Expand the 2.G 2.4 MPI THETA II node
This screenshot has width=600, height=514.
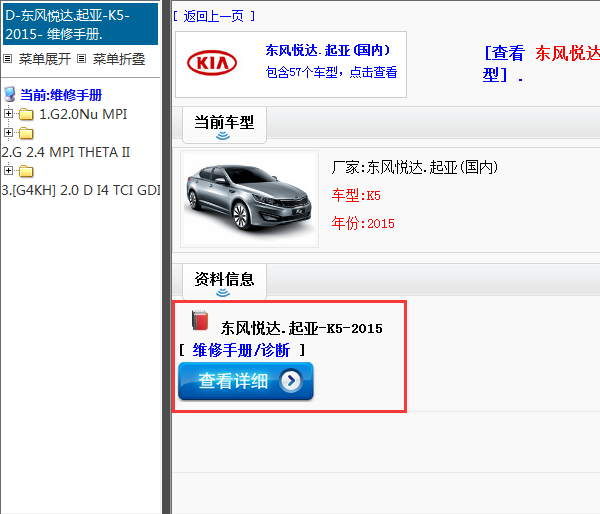pos(8,132)
